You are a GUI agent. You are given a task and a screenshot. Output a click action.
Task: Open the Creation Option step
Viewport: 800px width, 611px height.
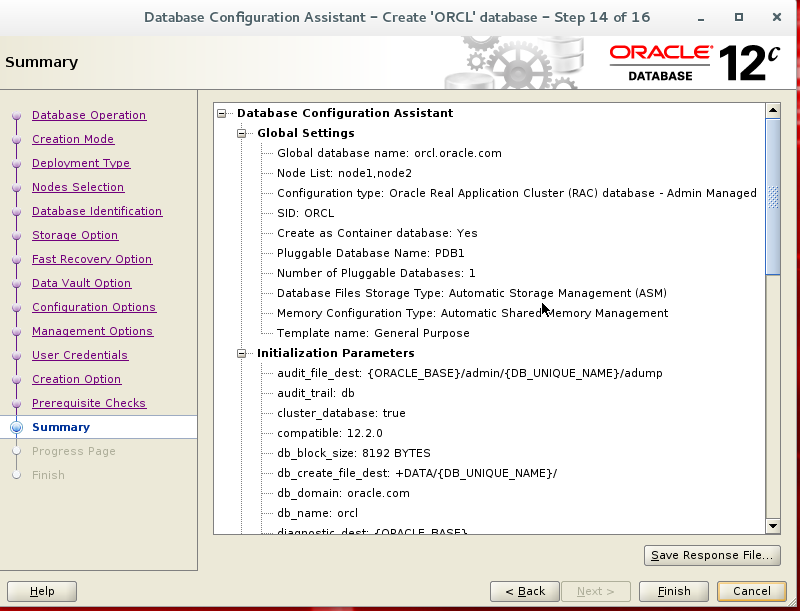[x=77, y=379]
